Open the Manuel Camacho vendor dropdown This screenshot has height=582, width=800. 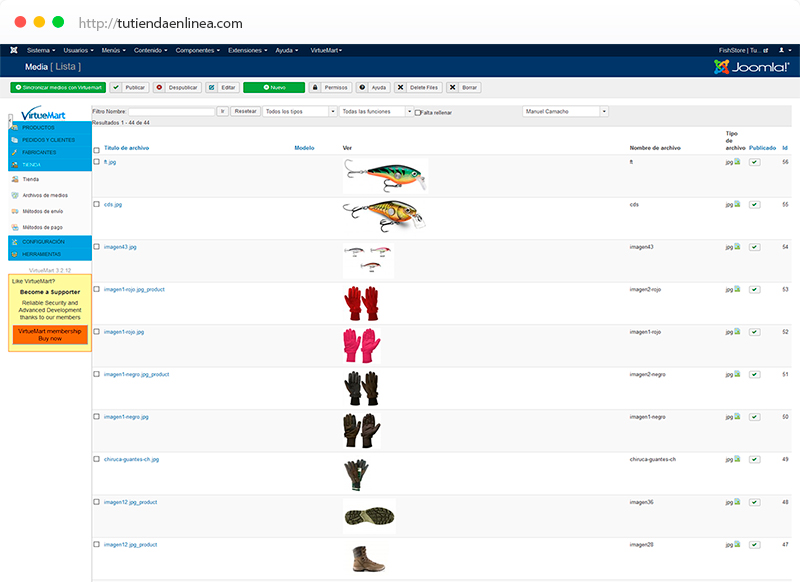565,111
